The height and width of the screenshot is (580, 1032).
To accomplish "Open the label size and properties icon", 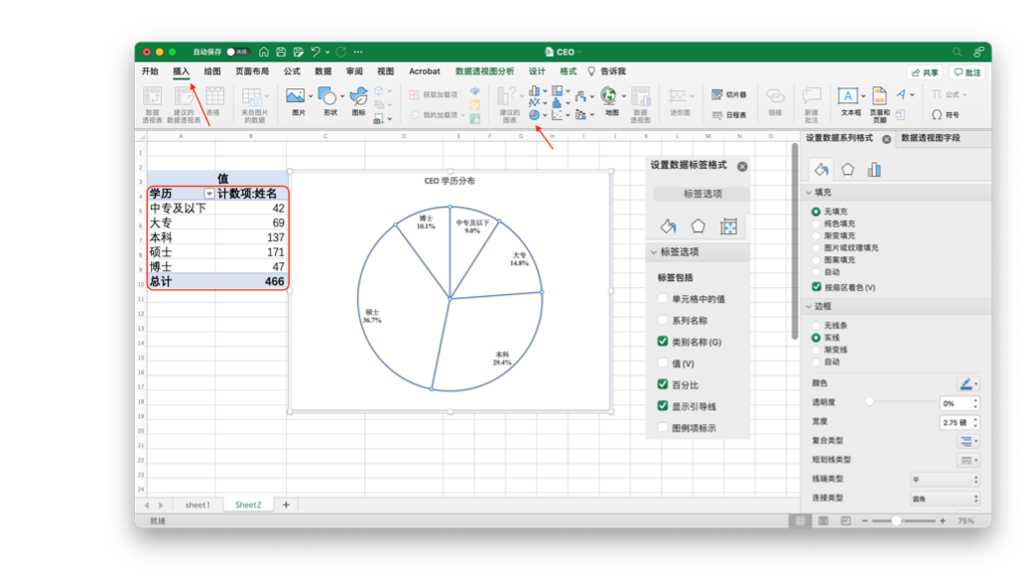I will (x=729, y=227).
